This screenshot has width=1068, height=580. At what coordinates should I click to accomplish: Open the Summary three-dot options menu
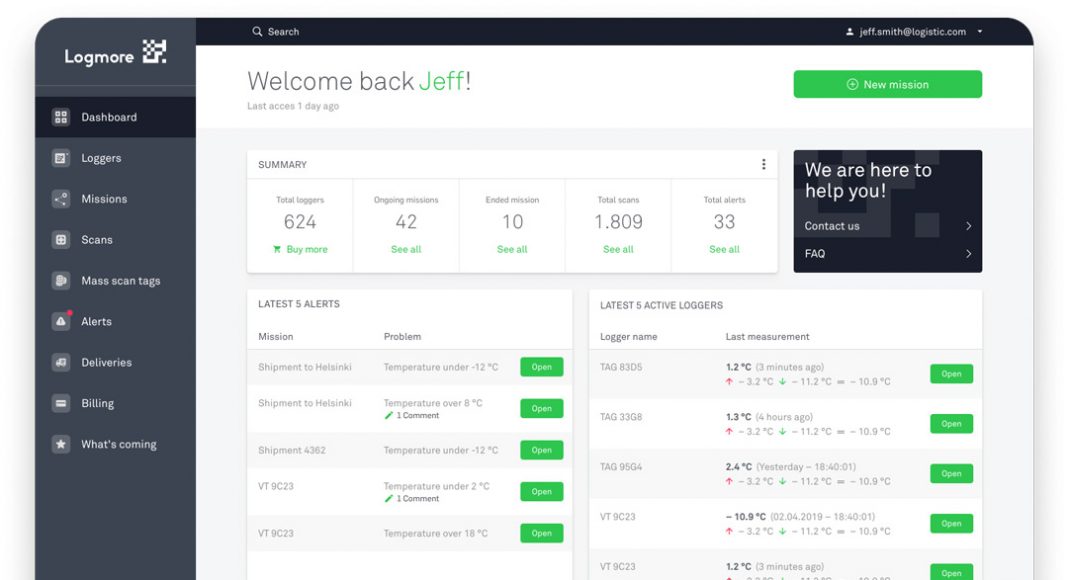(x=764, y=164)
